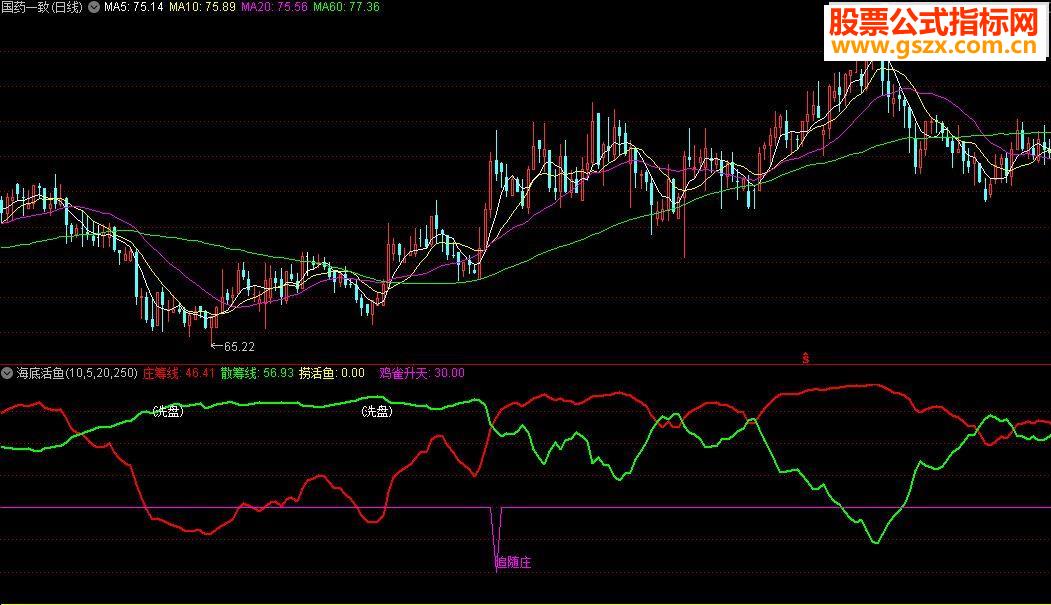Screen dimensions: 1051x605
Task: Click the MA10: 75.89 value label
Action: point(202,7)
